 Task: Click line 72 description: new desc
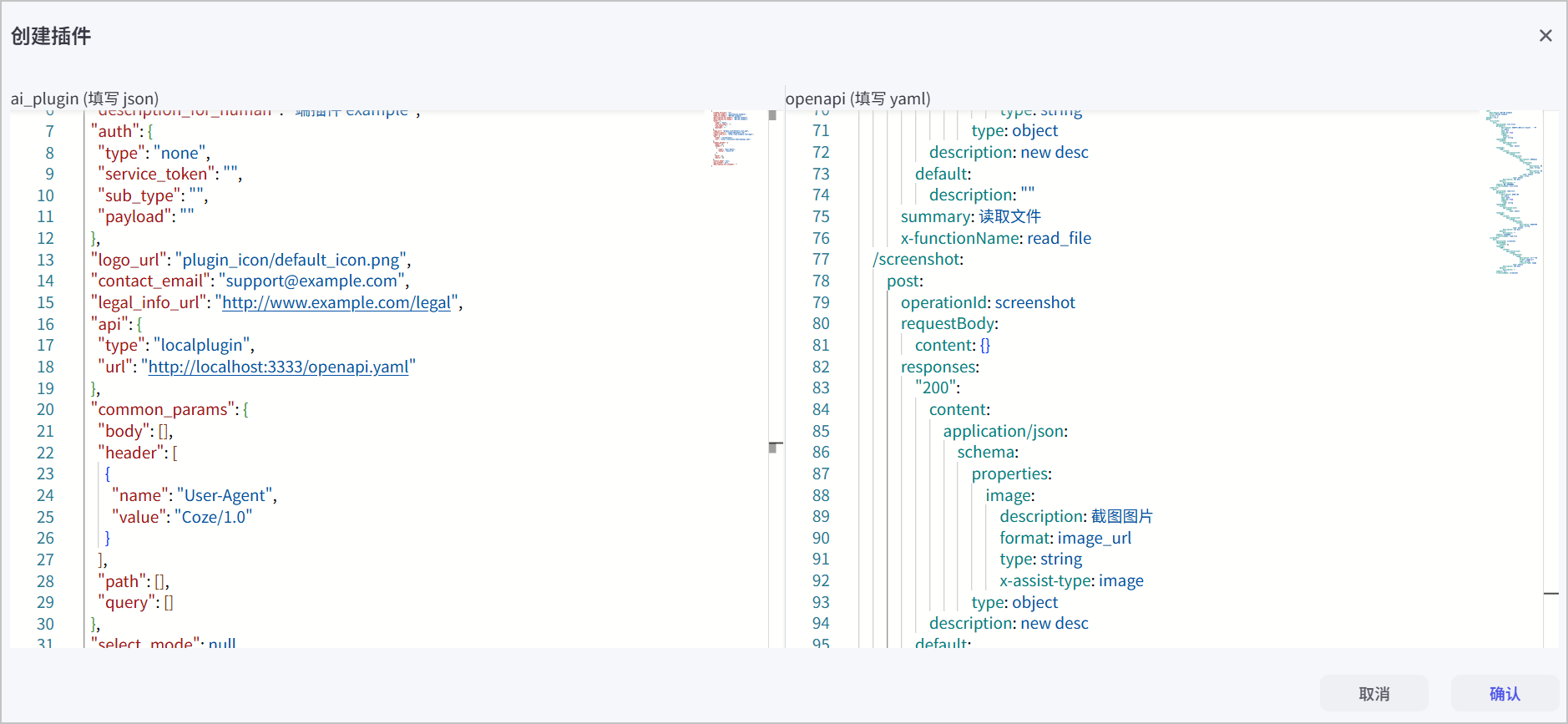pos(1009,152)
